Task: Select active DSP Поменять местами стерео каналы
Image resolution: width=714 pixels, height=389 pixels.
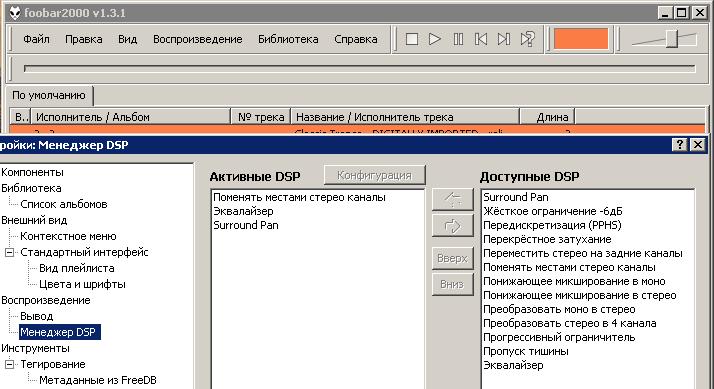Action: [299, 197]
